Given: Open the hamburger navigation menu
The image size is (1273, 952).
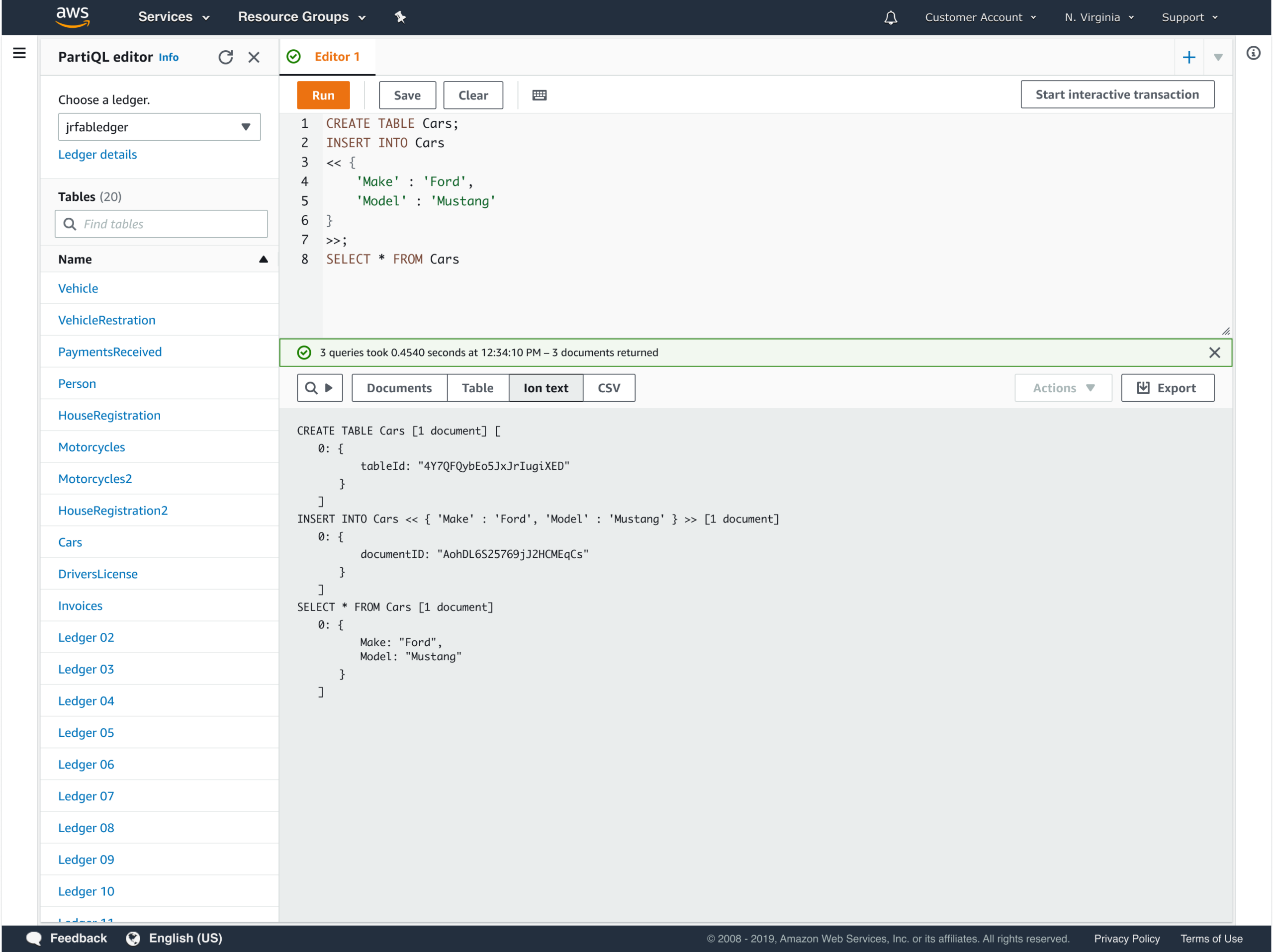Looking at the screenshot, I should click(19, 53).
